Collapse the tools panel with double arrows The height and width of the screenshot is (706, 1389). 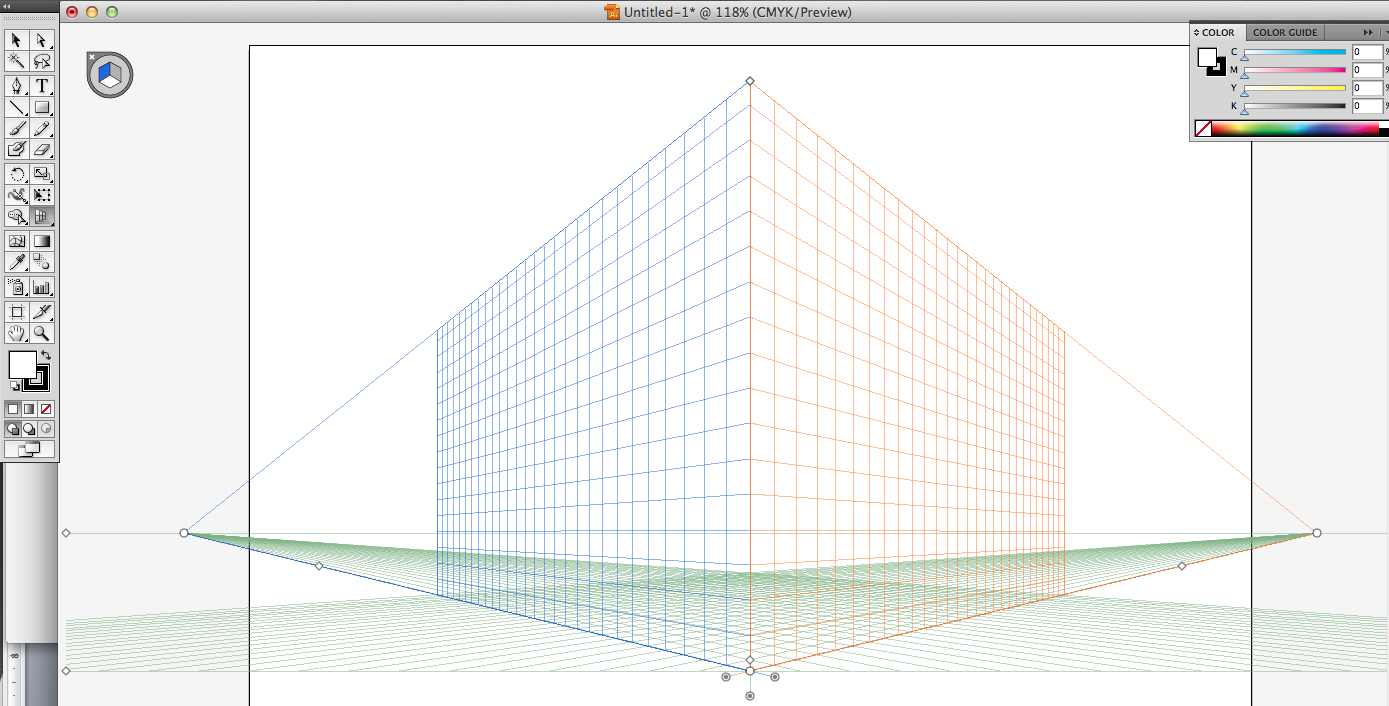click(8, 7)
